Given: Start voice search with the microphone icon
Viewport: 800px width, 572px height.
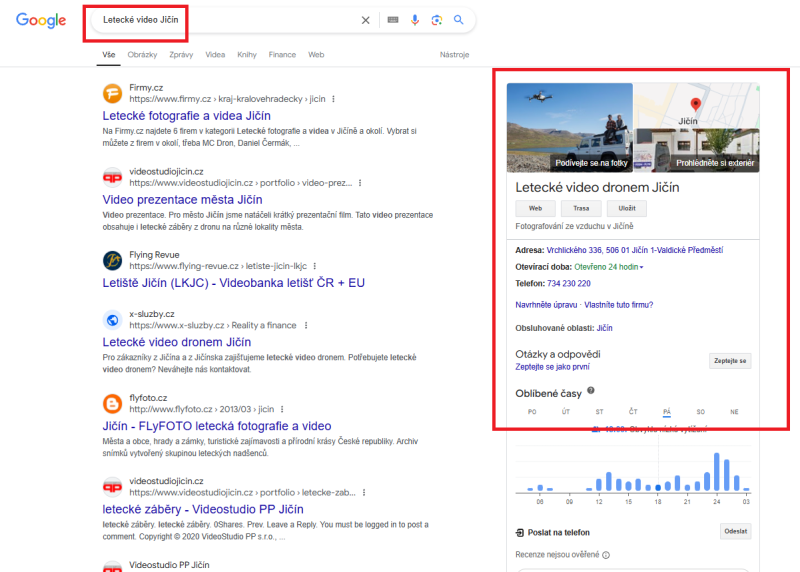Looking at the screenshot, I should 415,20.
